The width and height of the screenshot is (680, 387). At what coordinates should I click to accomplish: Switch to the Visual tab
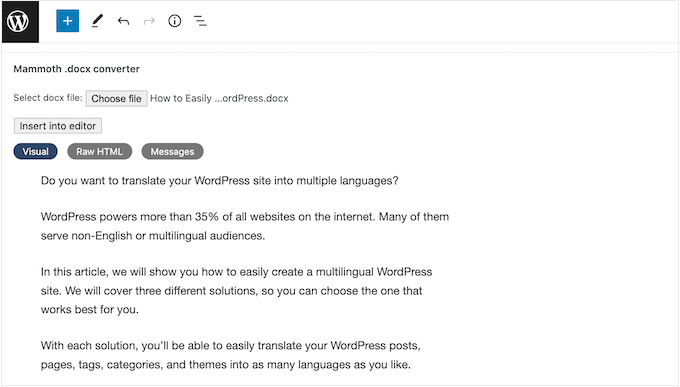coord(36,151)
